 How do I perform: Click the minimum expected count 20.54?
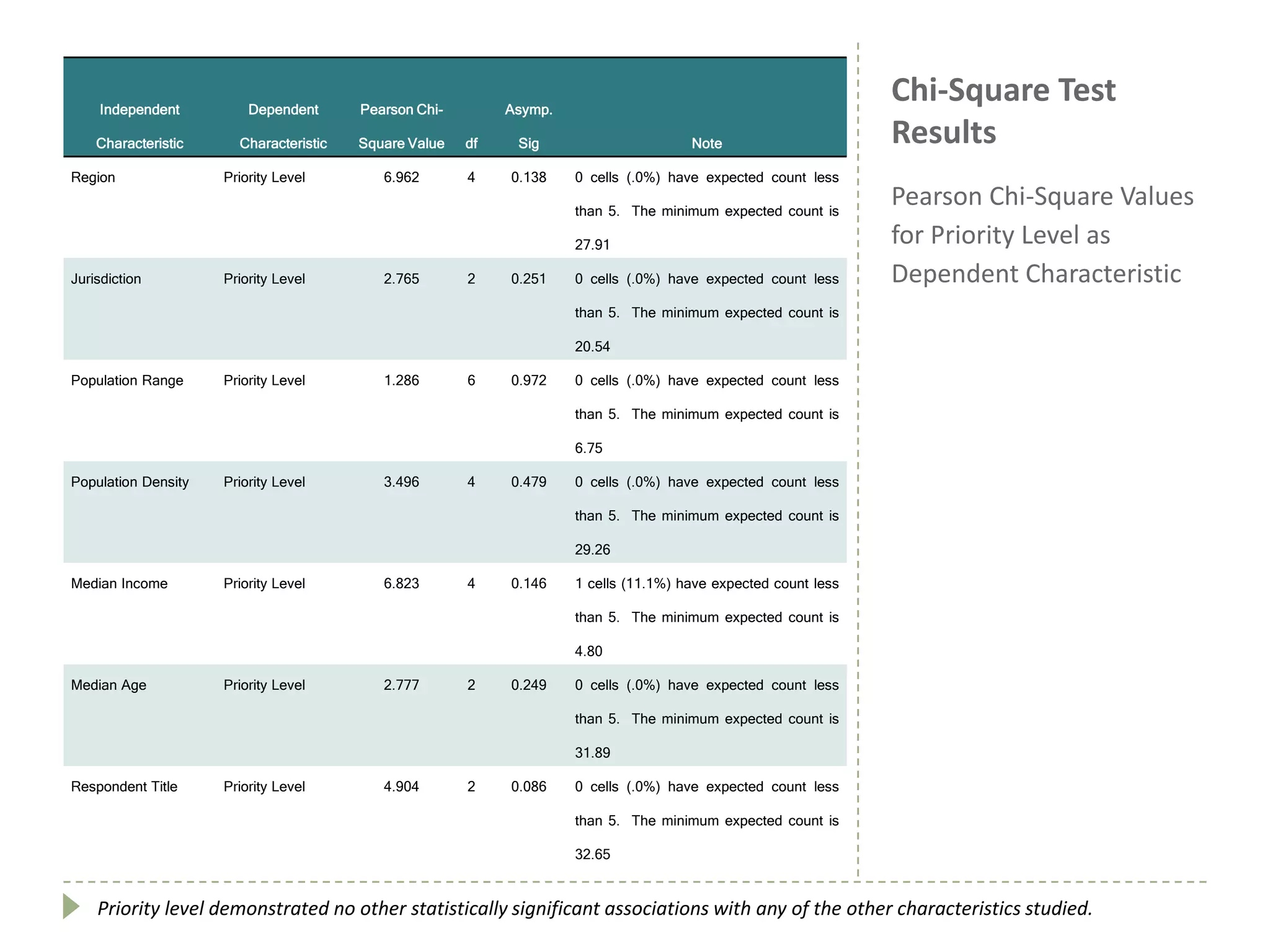coord(592,346)
